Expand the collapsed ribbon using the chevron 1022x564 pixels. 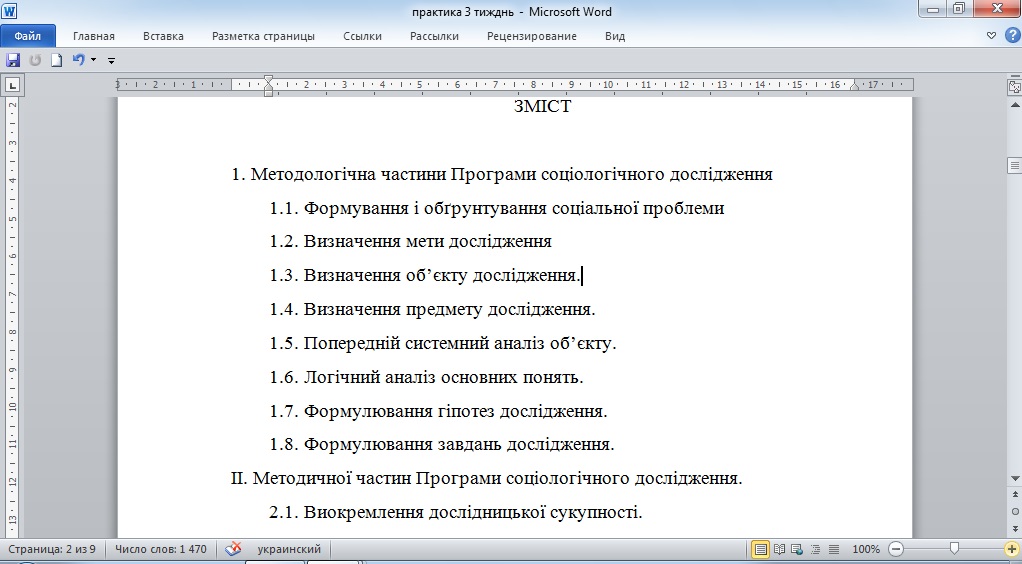click(991, 36)
